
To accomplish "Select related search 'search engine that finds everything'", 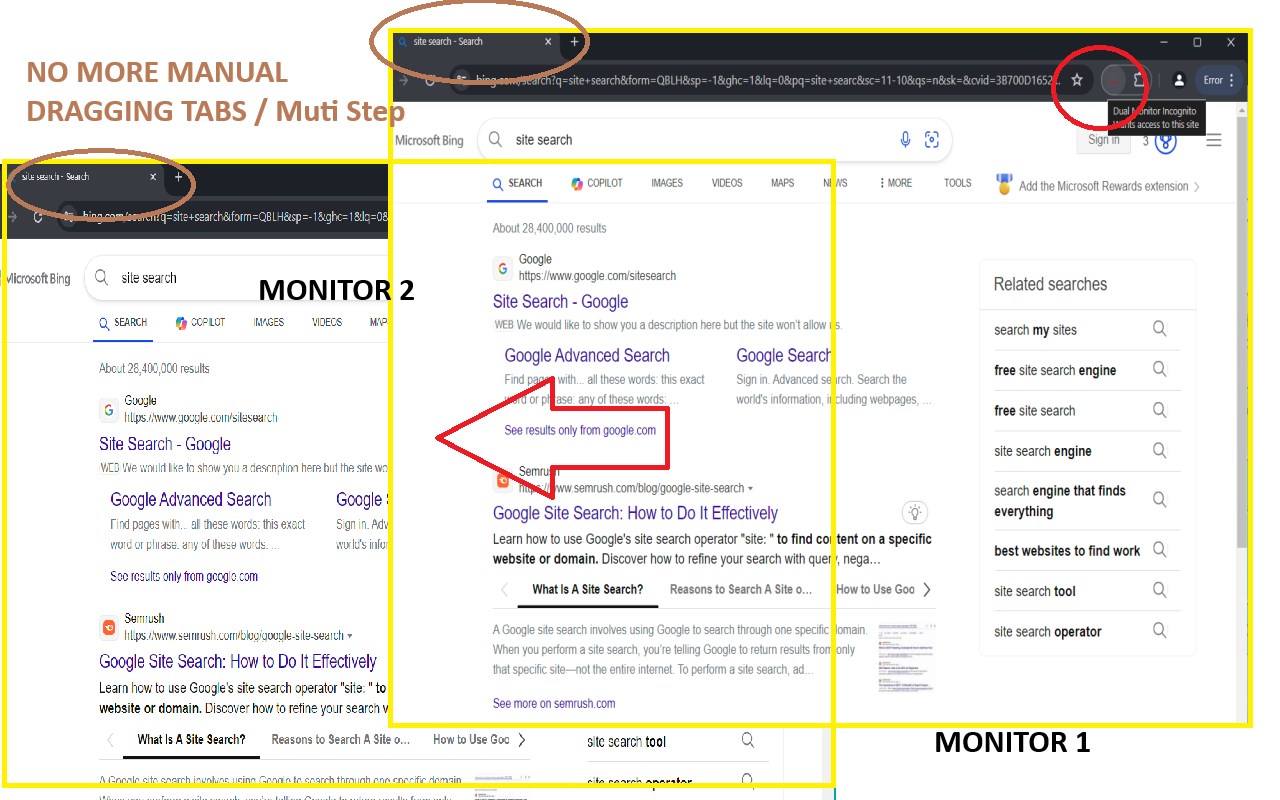I will [x=1060, y=501].
